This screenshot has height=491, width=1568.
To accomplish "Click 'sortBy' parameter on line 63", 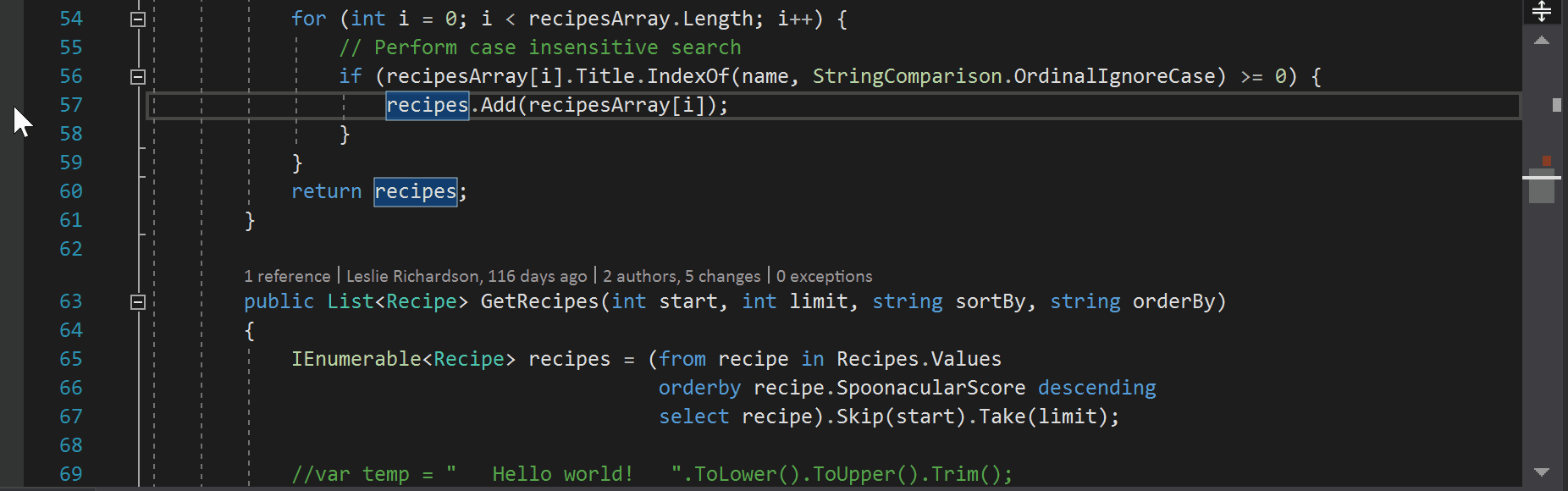I will 991,301.
